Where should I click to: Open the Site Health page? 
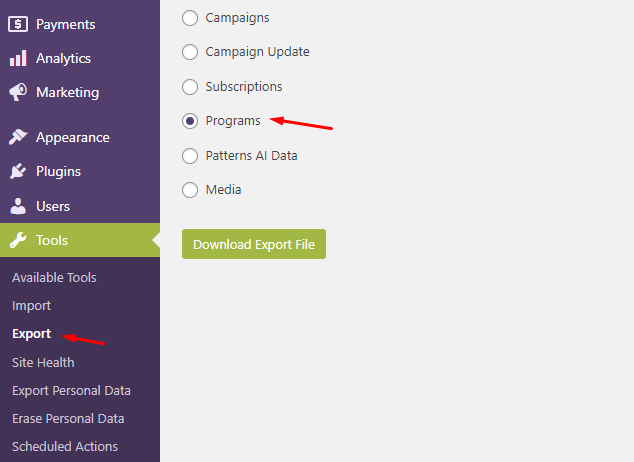pos(43,363)
